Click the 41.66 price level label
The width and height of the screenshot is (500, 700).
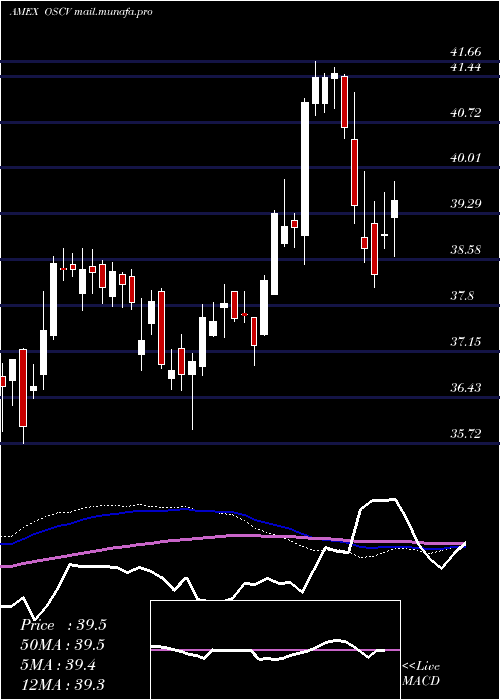pos(466,52)
